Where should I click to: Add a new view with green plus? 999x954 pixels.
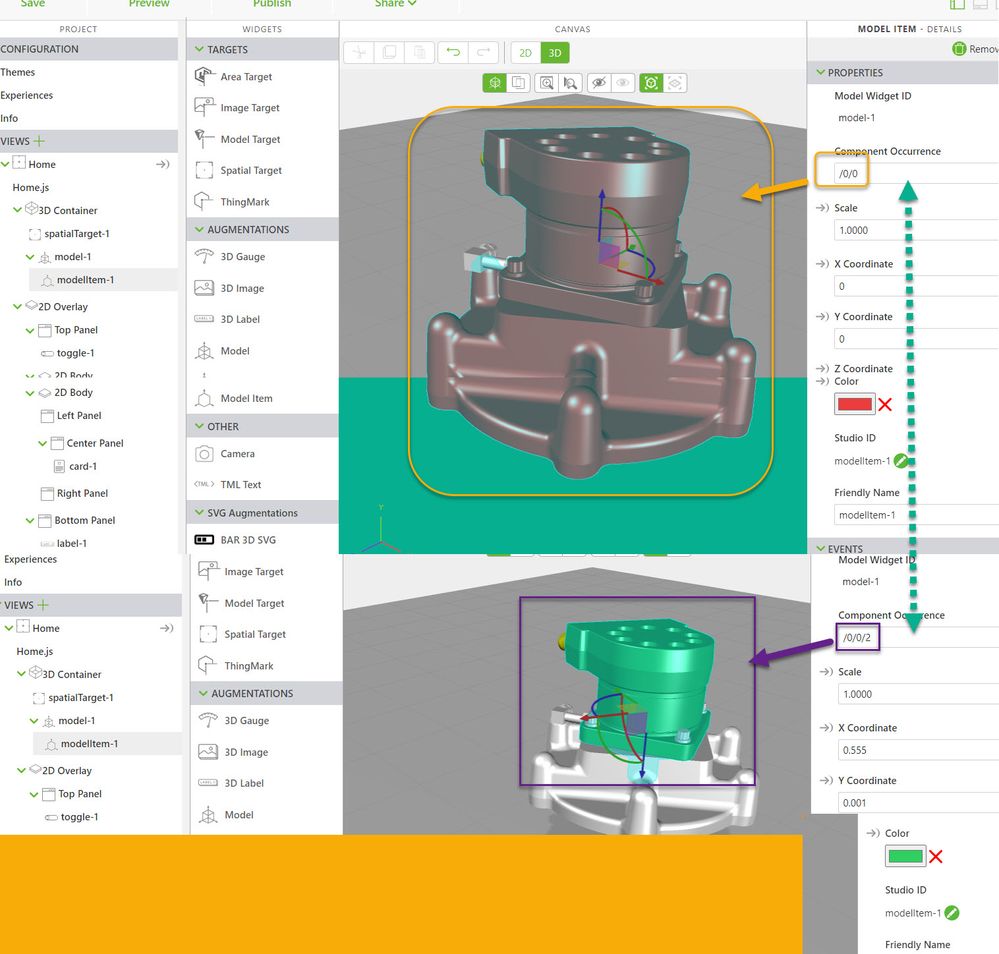tap(40, 141)
